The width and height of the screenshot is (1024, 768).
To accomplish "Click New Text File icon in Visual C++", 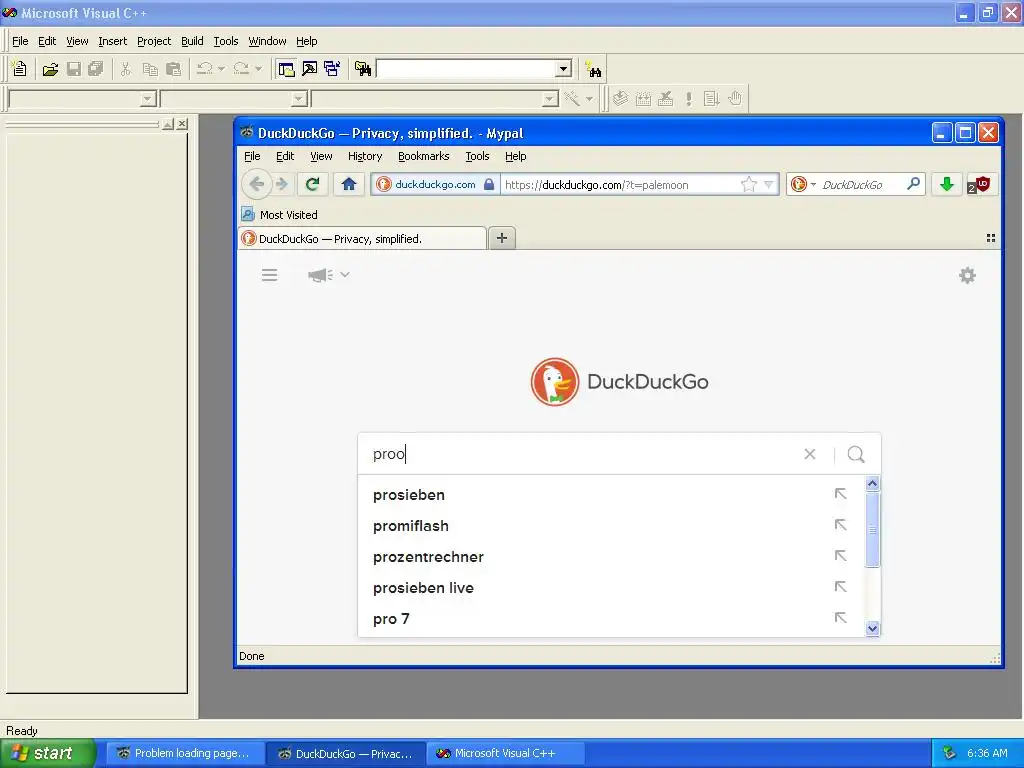I will click(20, 69).
